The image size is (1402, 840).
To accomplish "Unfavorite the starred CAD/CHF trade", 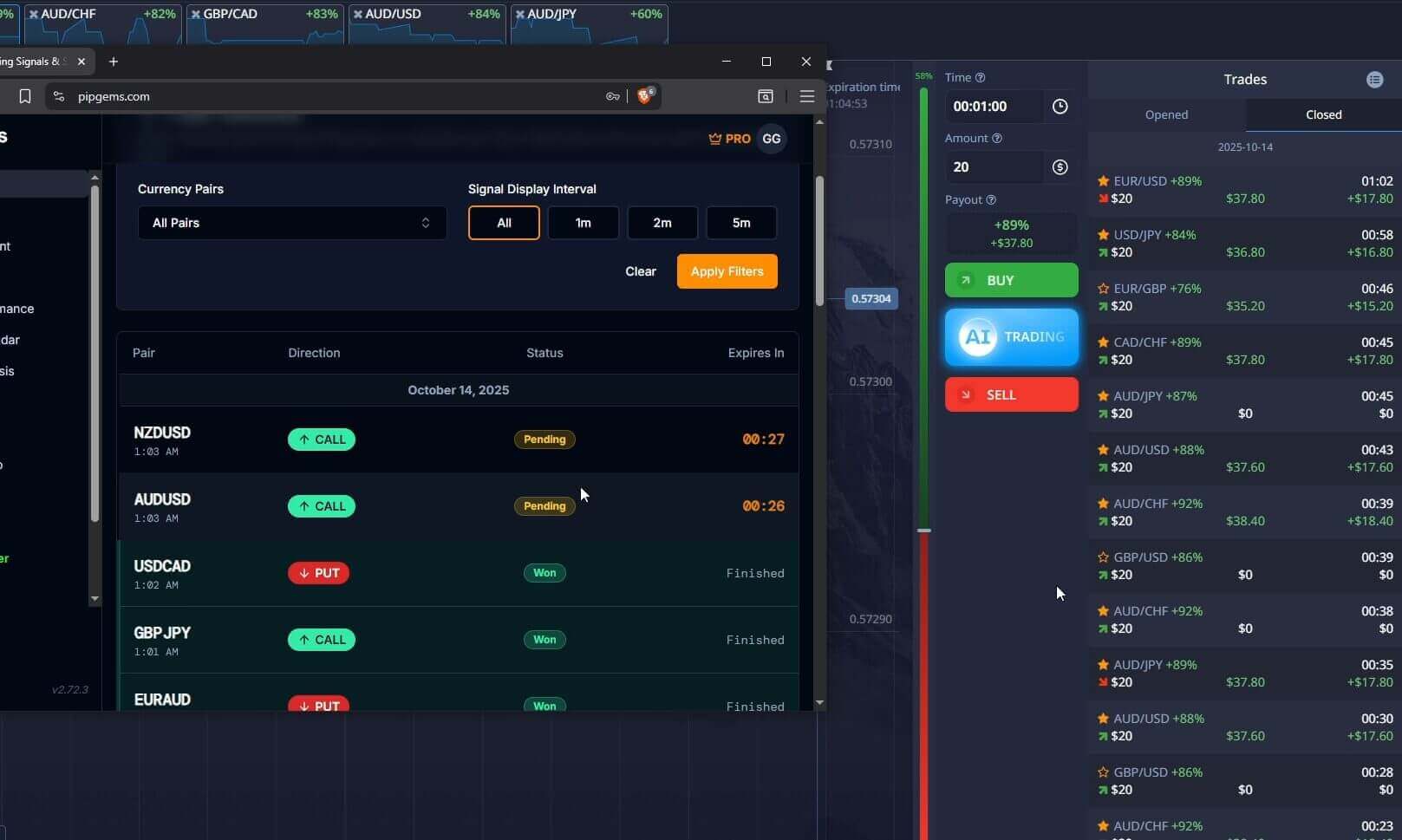I will pos(1103,342).
